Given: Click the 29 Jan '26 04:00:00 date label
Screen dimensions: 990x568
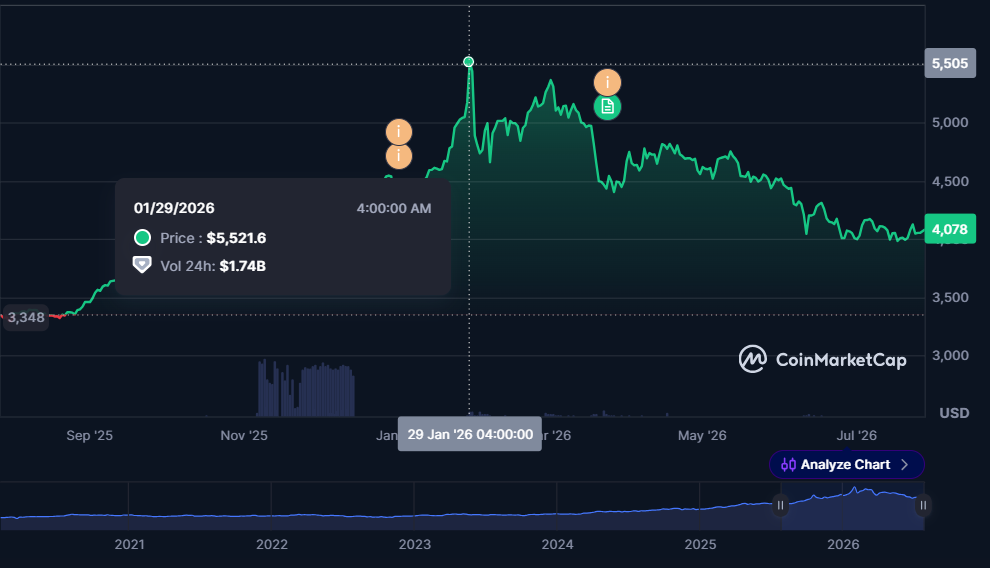Looking at the screenshot, I should coord(470,434).
